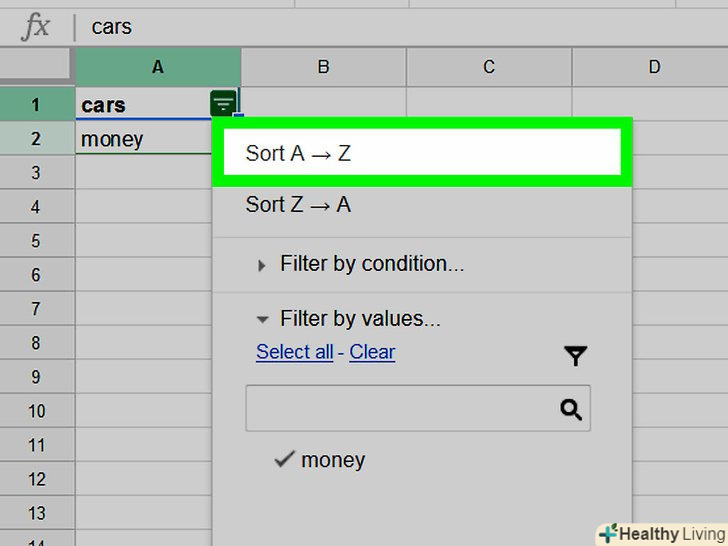Select column A header
This screenshot has width=728, height=546.
(x=158, y=67)
